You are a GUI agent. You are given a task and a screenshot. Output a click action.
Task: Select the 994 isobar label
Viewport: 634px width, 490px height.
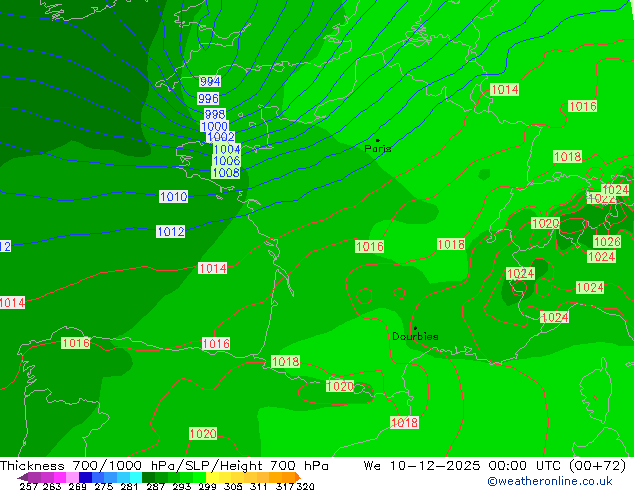click(x=210, y=81)
